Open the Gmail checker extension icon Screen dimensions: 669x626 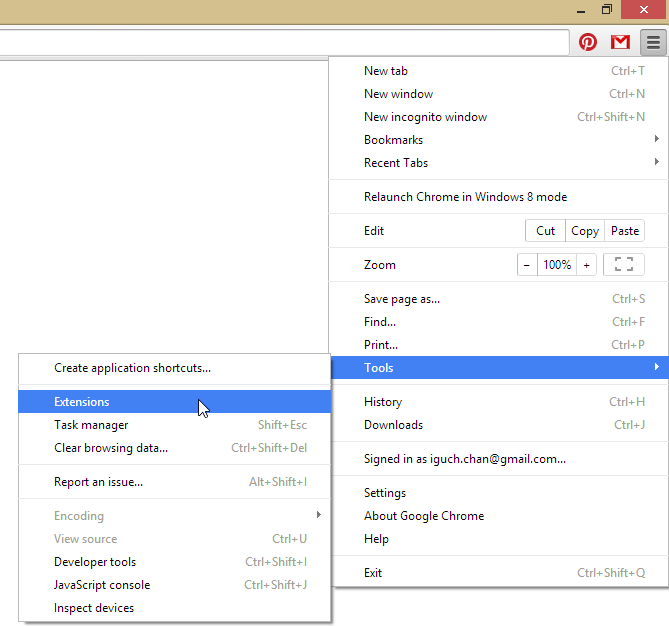620,42
